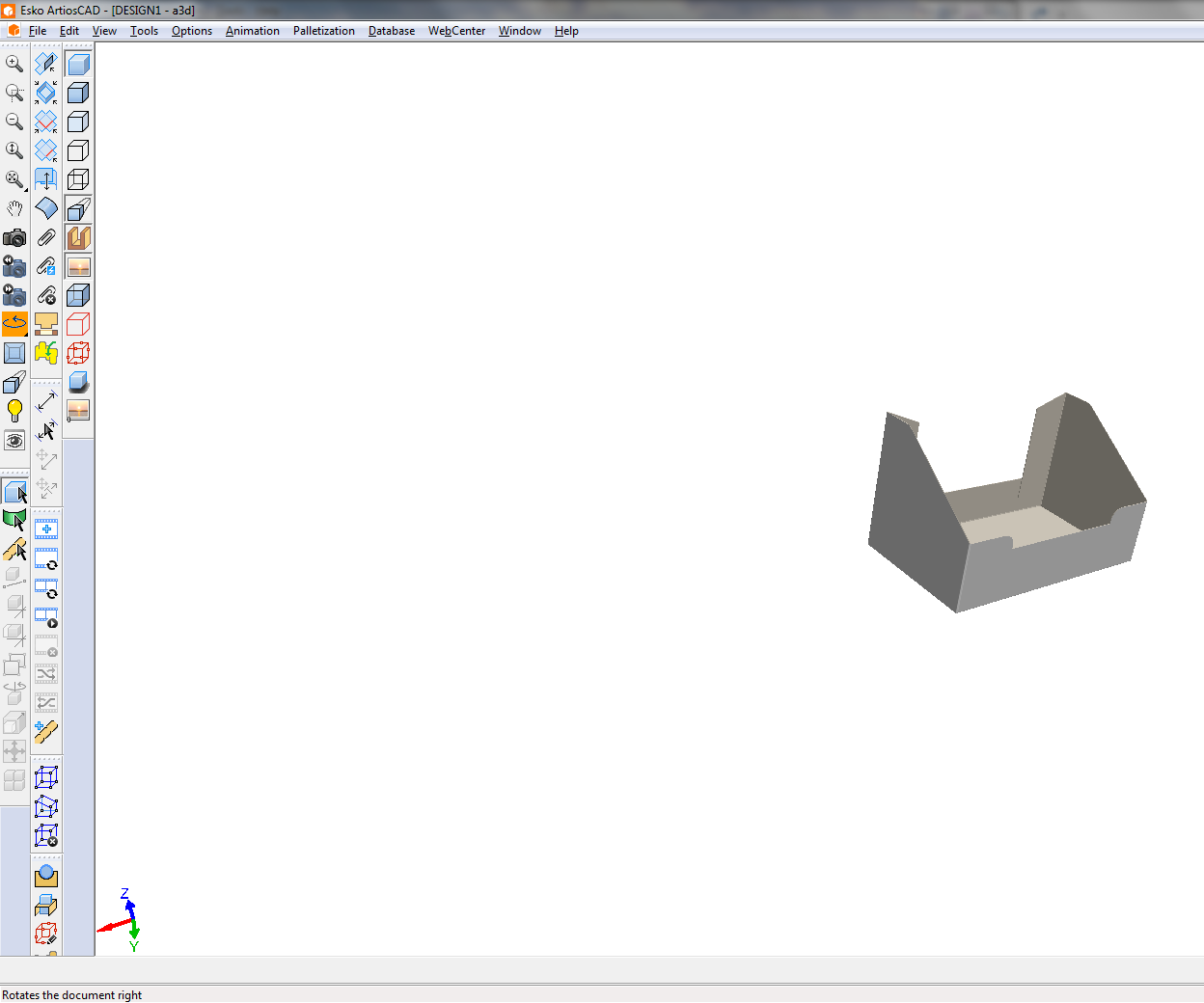Viewport: 1204px width, 1003px height.
Task: Click the red cube with nodes icon
Action: [x=79, y=353]
